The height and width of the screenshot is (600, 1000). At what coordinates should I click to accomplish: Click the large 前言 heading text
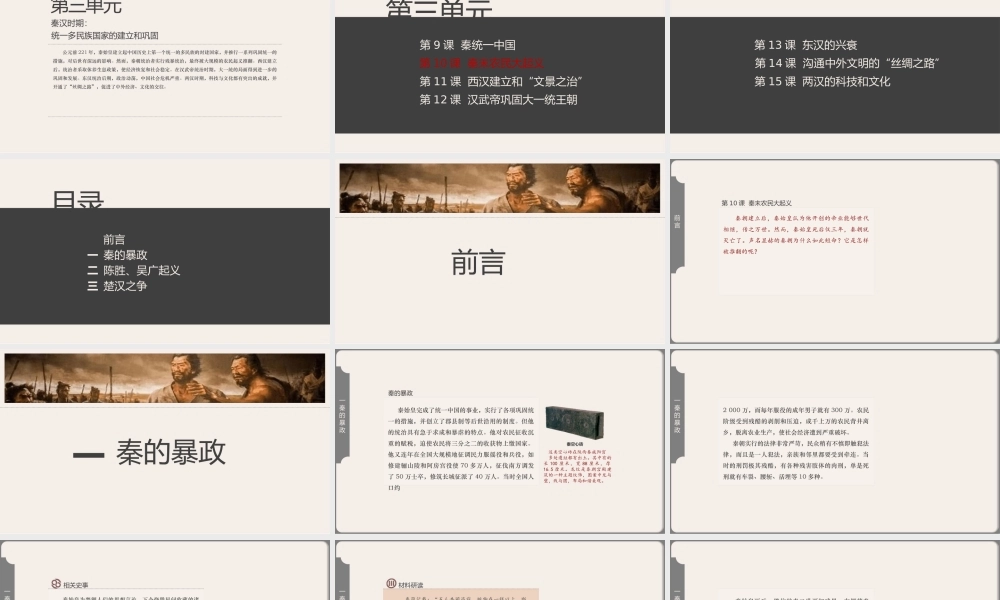[x=478, y=263]
